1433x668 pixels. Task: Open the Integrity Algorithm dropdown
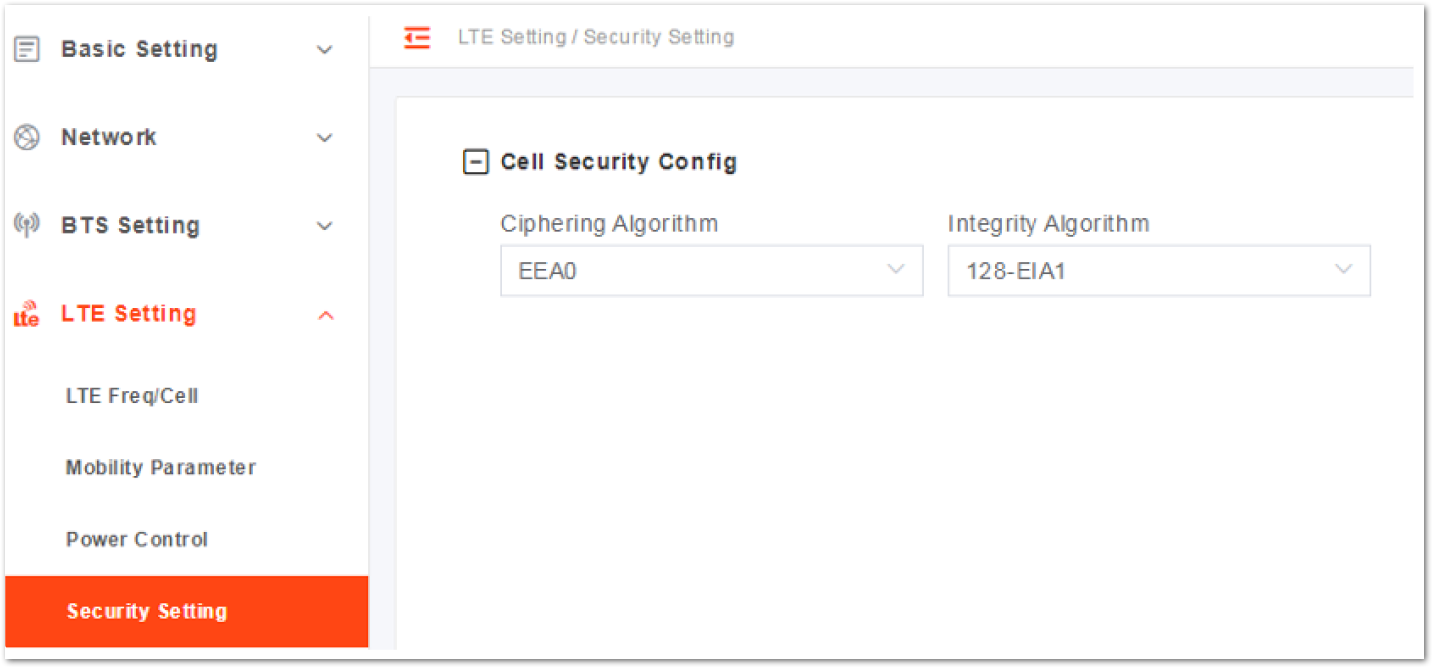coord(1159,270)
